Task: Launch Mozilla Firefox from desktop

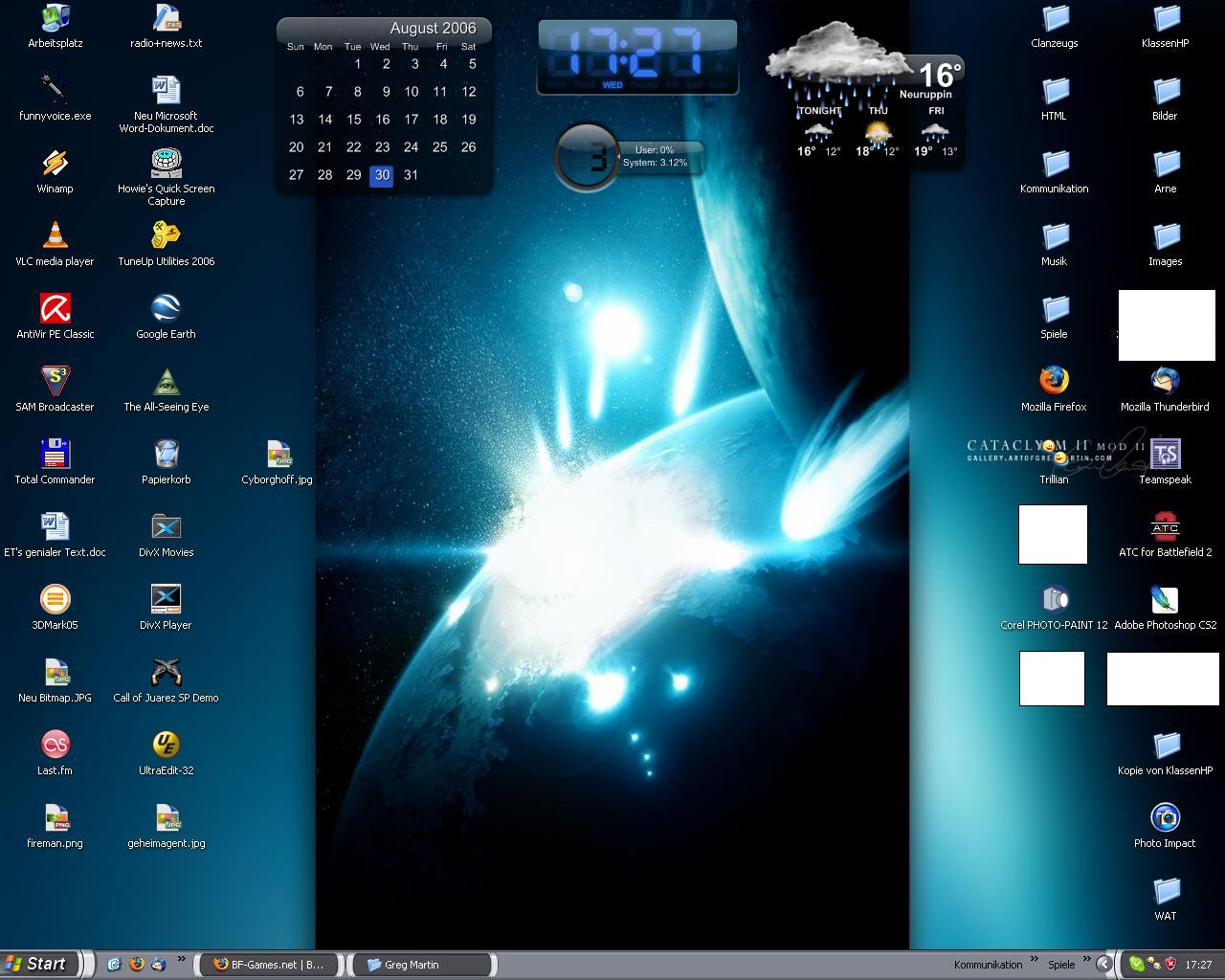Action: click(x=1054, y=390)
